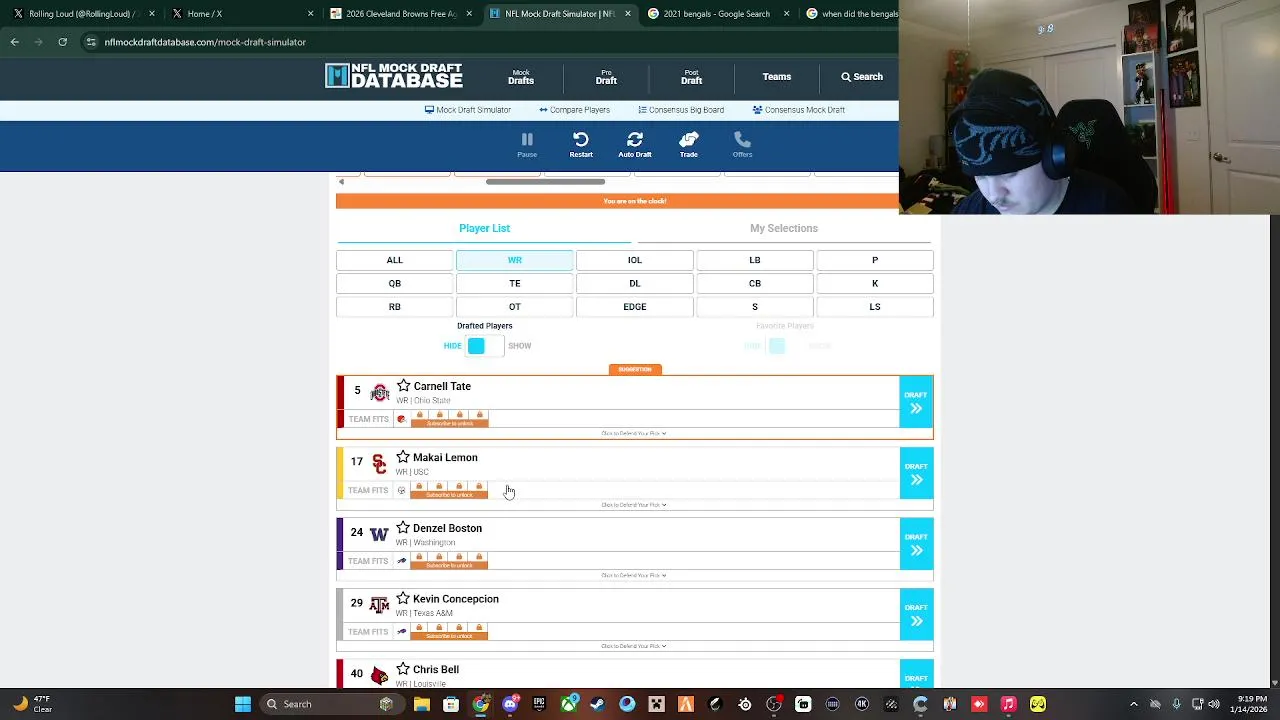Open weather widget 47°F Clear
The width and height of the screenshot is (1280, 720).
coord(35,704)
